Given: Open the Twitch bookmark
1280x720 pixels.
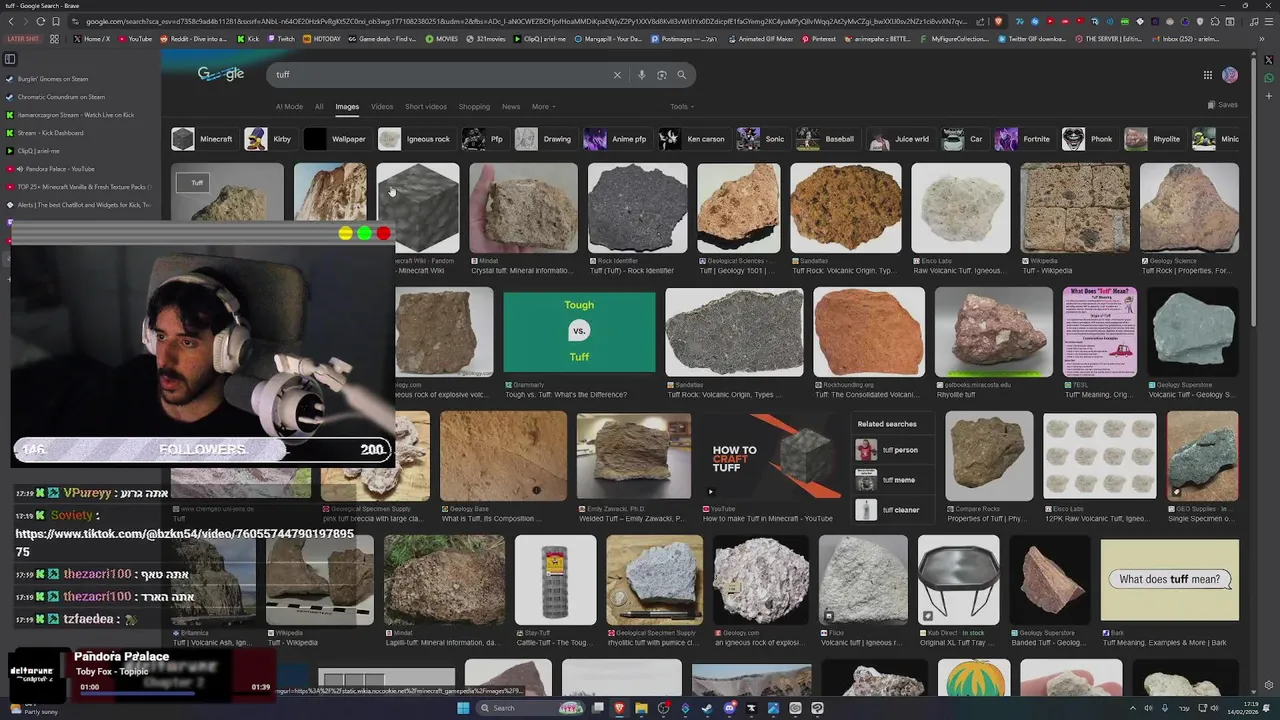Looking at the screenshot, I should pyautogui.click(x=279, y=39).
